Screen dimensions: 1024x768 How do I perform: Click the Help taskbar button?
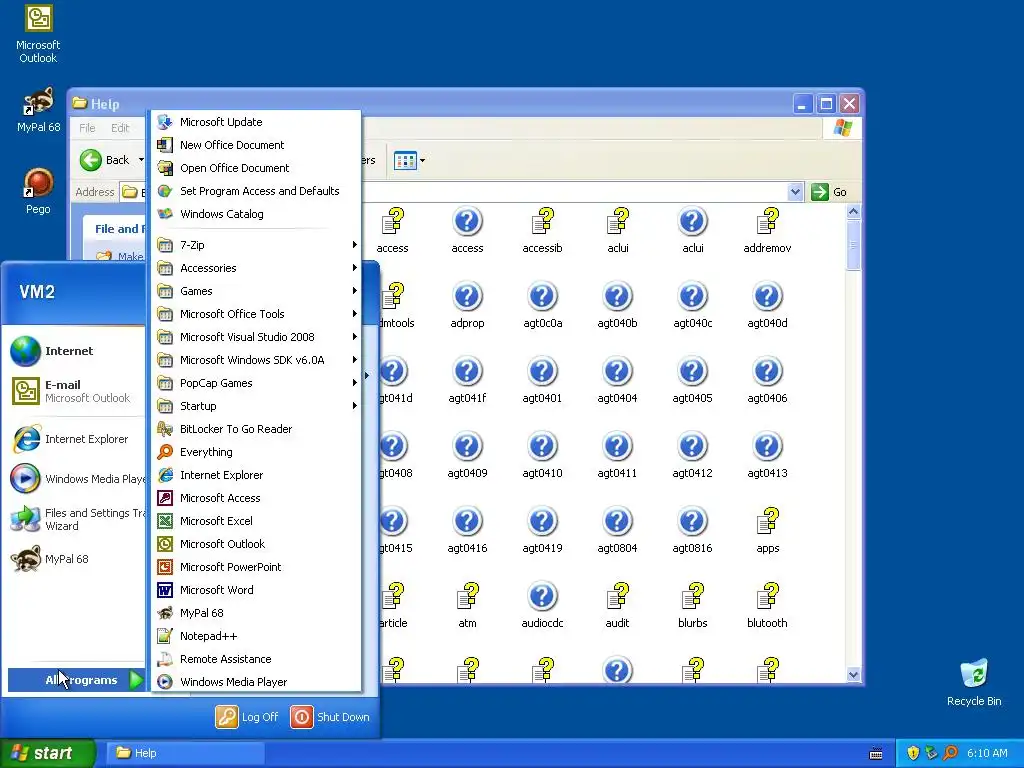[185, 753]
